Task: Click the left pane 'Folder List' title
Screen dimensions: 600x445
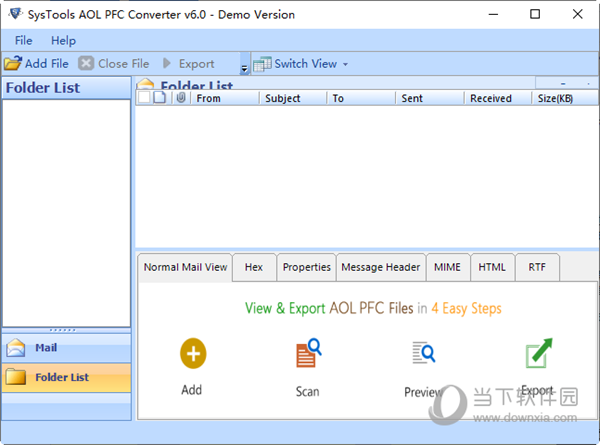Action: (x=43, y=88)
